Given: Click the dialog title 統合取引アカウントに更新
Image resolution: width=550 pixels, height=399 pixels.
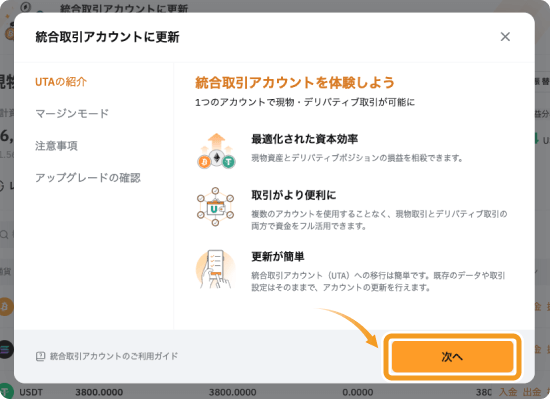Looking at the screenshot, I should coord(107,37).
